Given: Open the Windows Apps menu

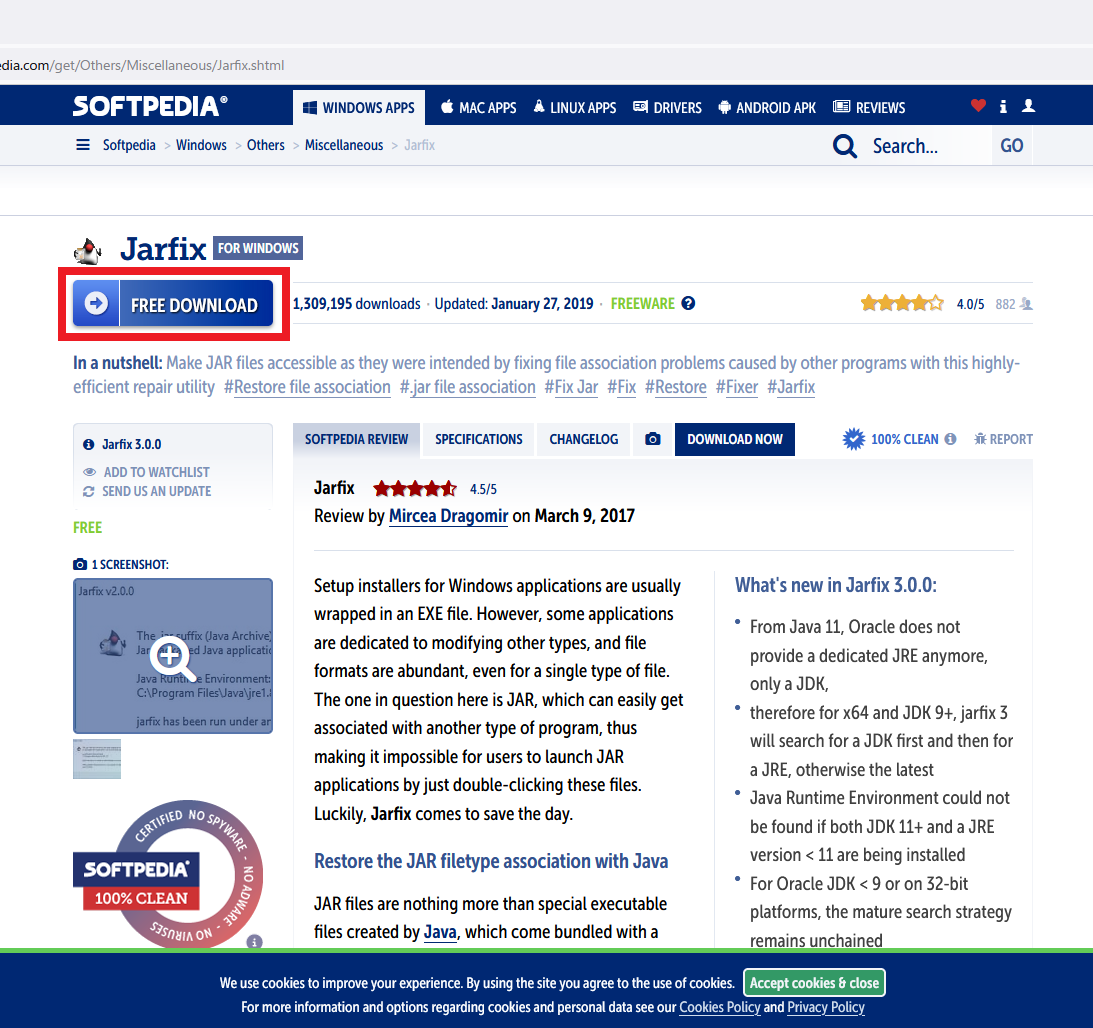Looking at the screenshot, I should [x=359, y=108].
